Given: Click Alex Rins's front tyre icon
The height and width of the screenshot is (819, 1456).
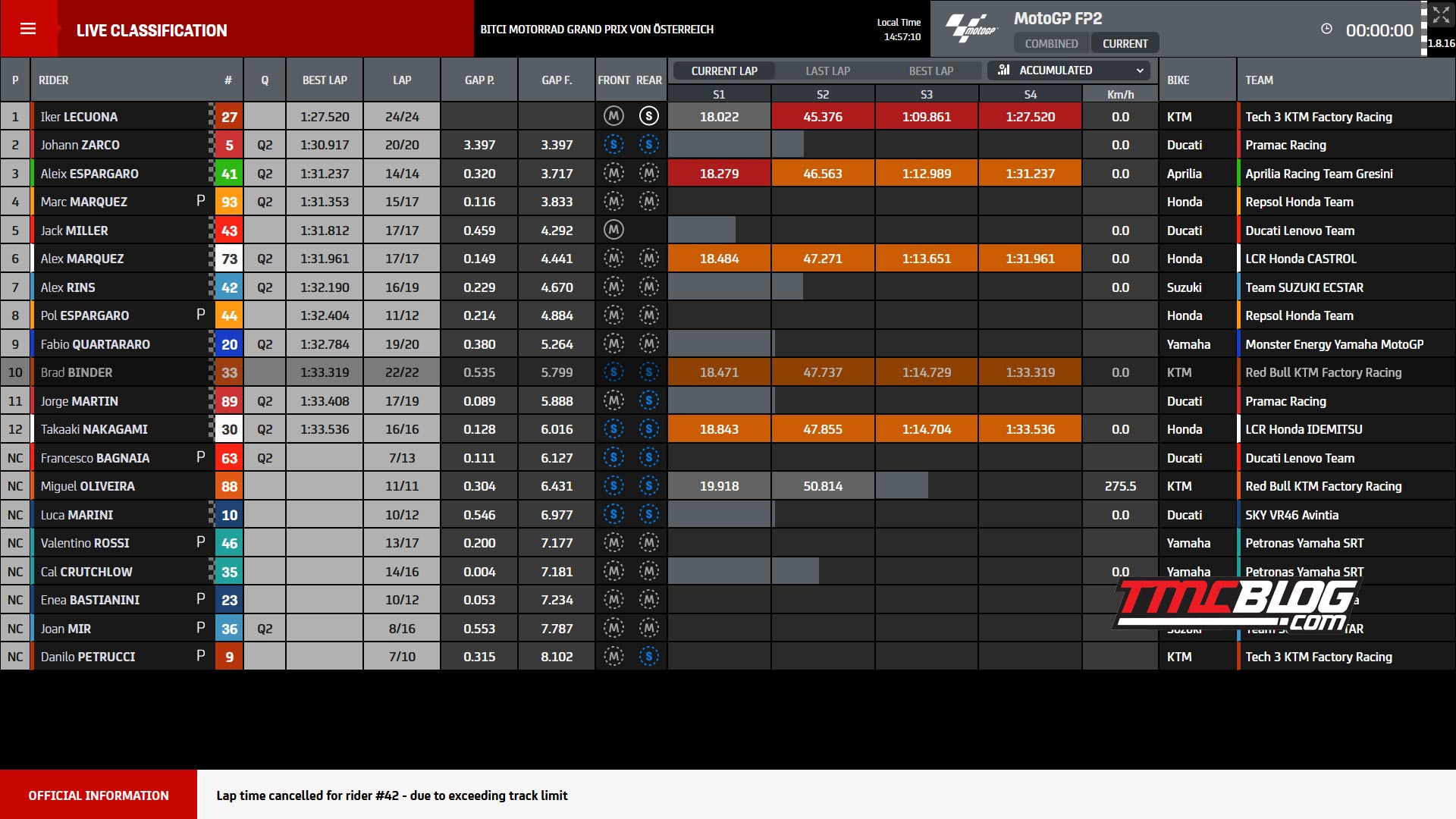Looking at the screenshot, I should [x=613, y=287].
